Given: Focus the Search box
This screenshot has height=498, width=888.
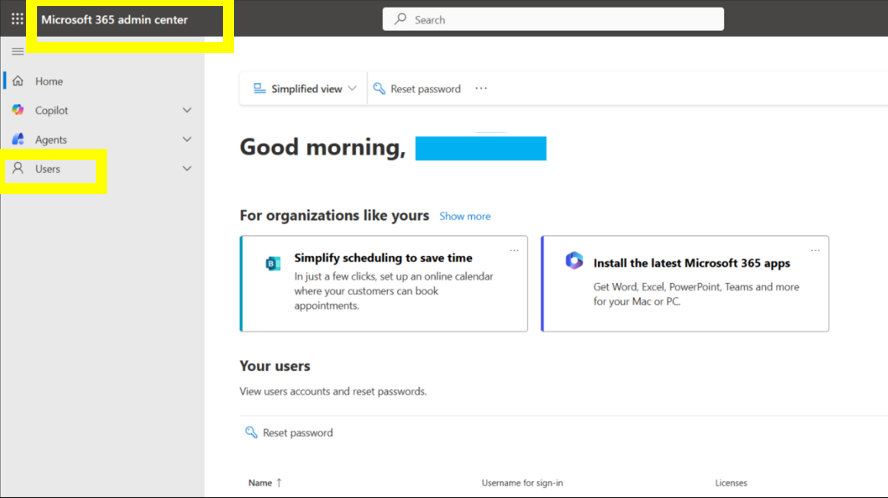Looking at the screenshot, I should coord(552,19).
